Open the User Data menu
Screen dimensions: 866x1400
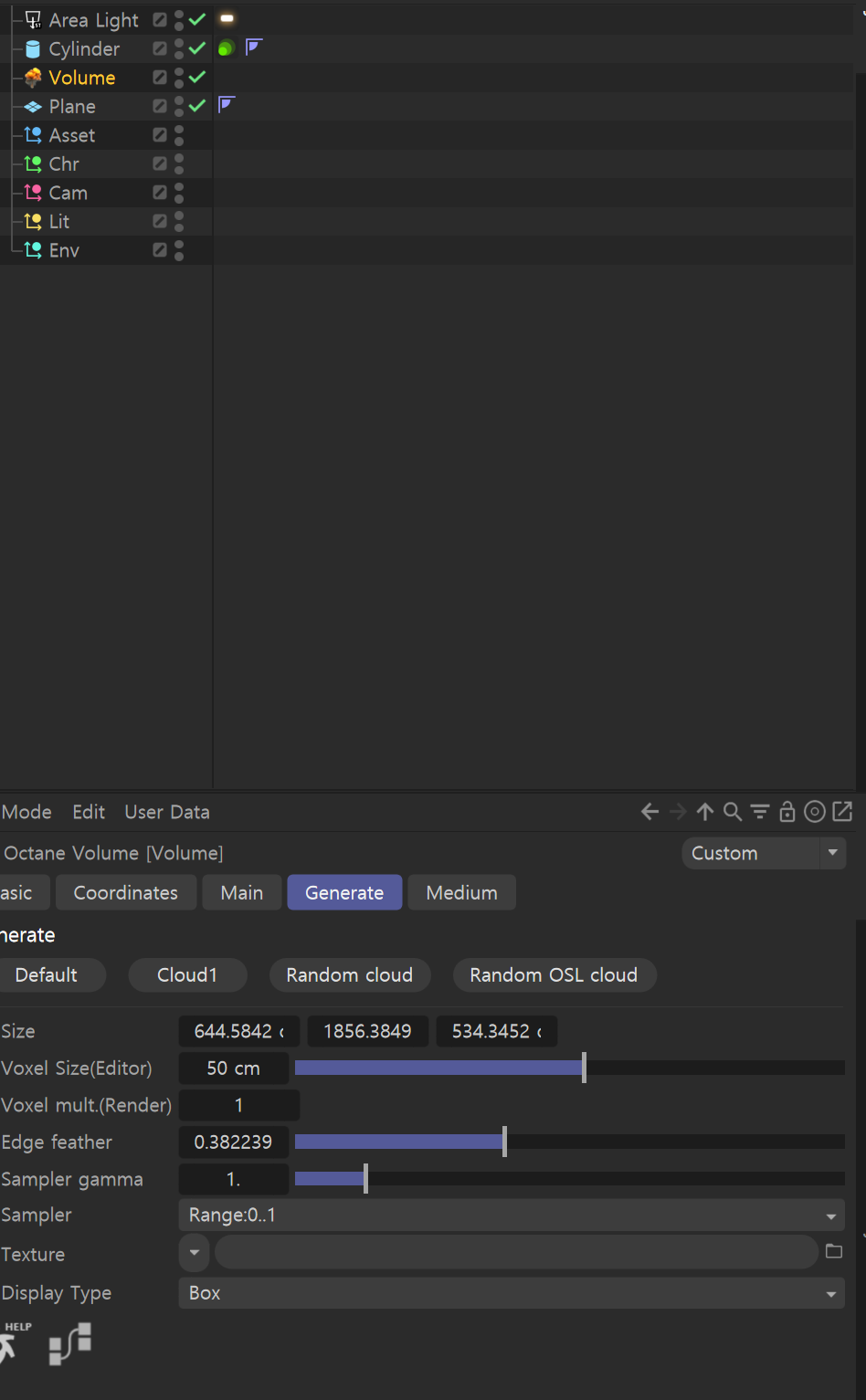coord(167,812)
